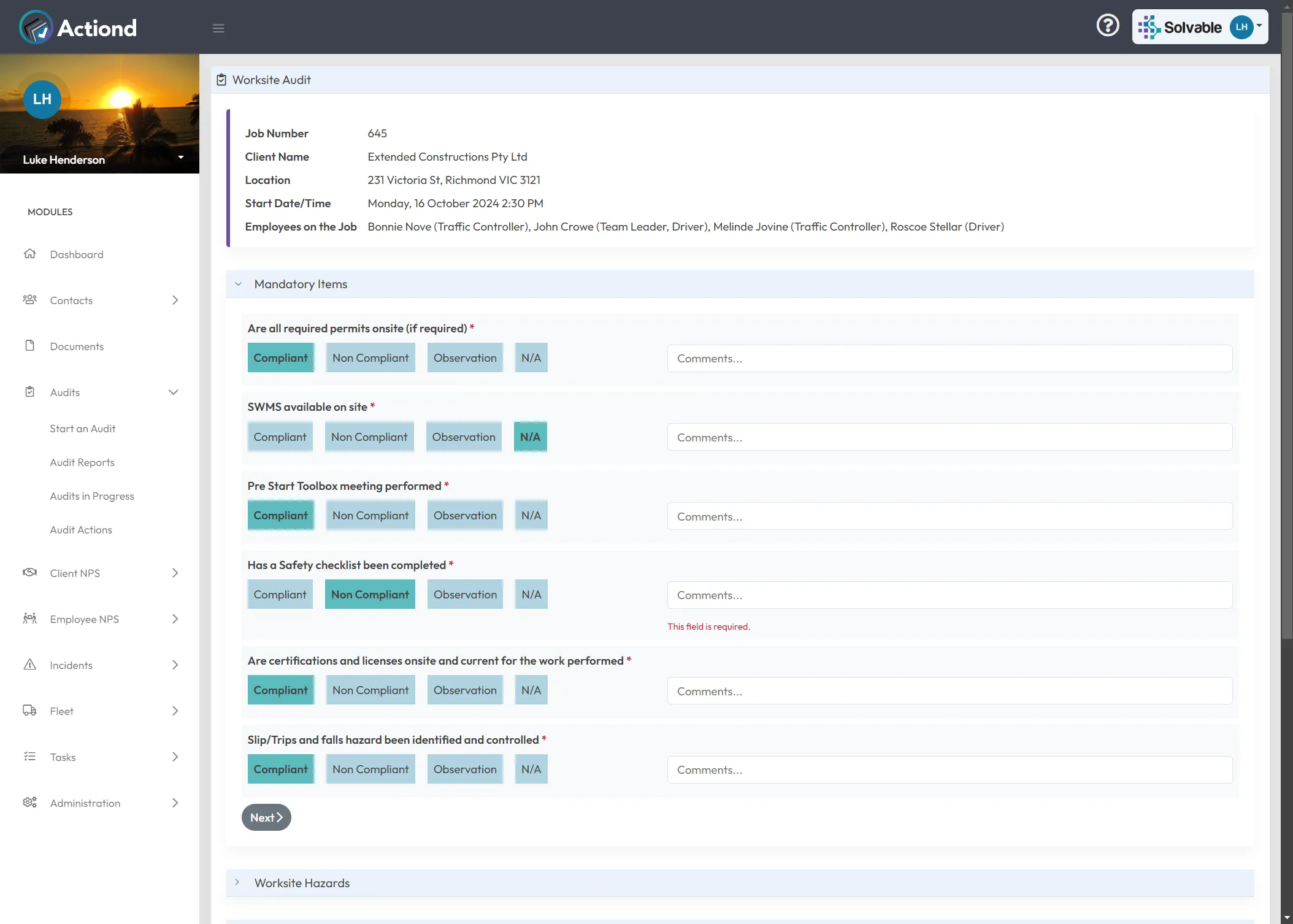This screenshot has width=1293, height=924.
Task: Click Start an Audit link
Action: [82, 428]
